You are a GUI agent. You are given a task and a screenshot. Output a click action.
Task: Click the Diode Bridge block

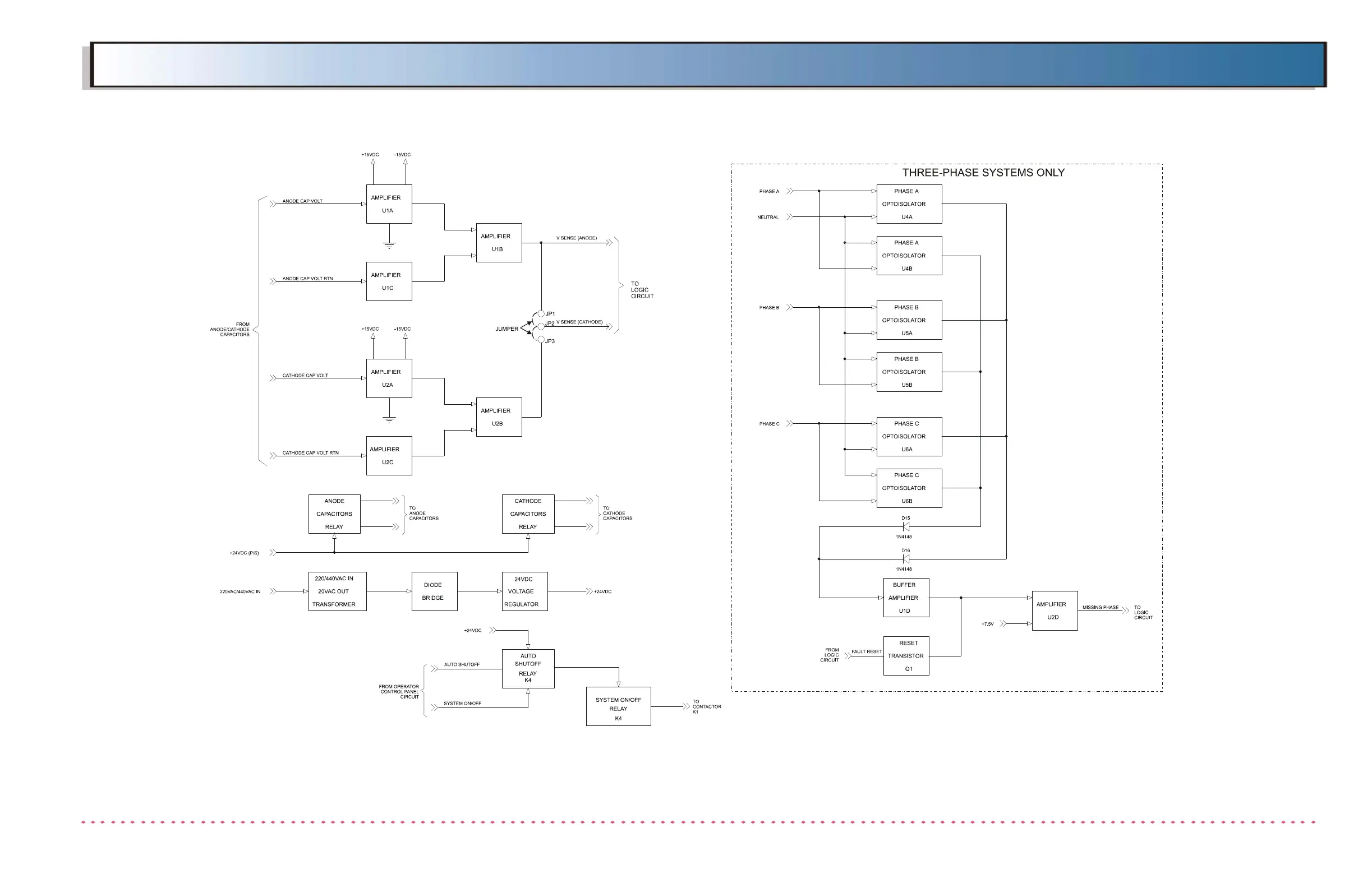434,591
